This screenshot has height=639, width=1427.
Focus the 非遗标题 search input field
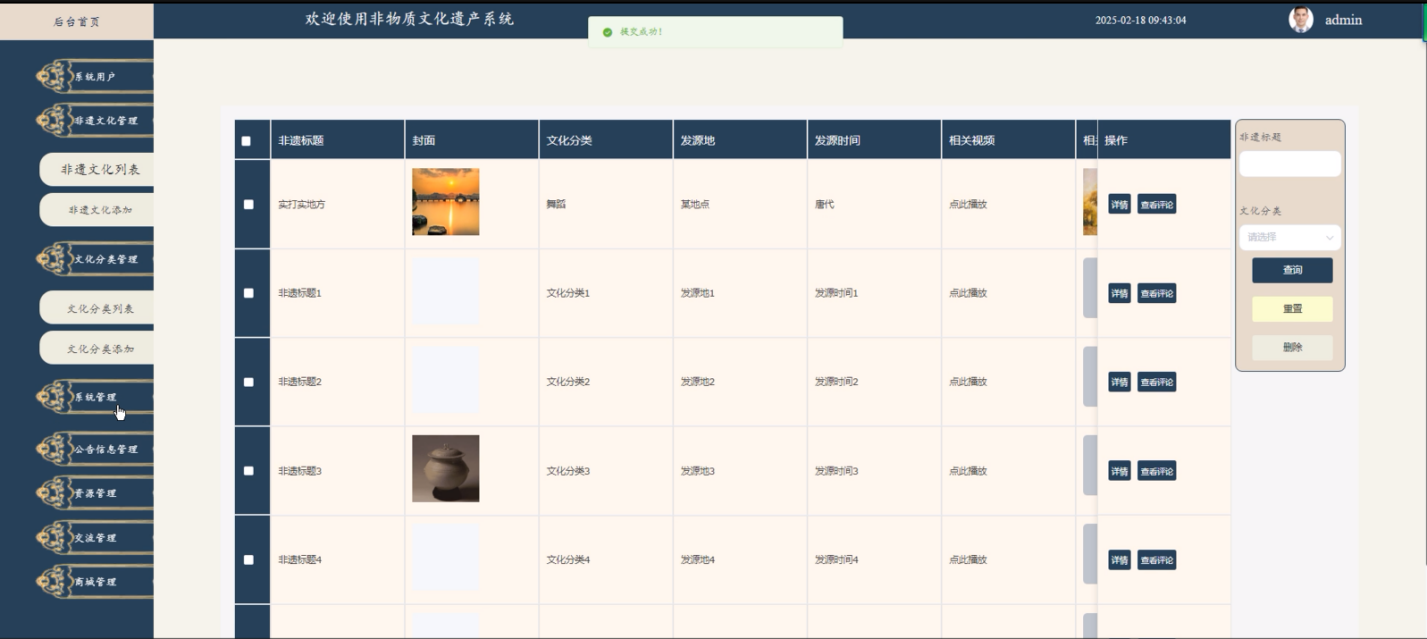point(1290,164)
